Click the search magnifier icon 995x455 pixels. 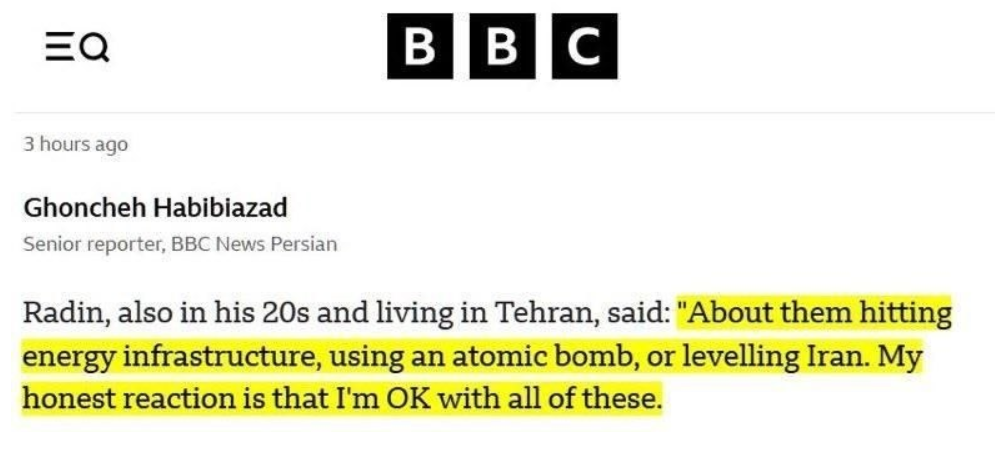(x=95, y=47)
